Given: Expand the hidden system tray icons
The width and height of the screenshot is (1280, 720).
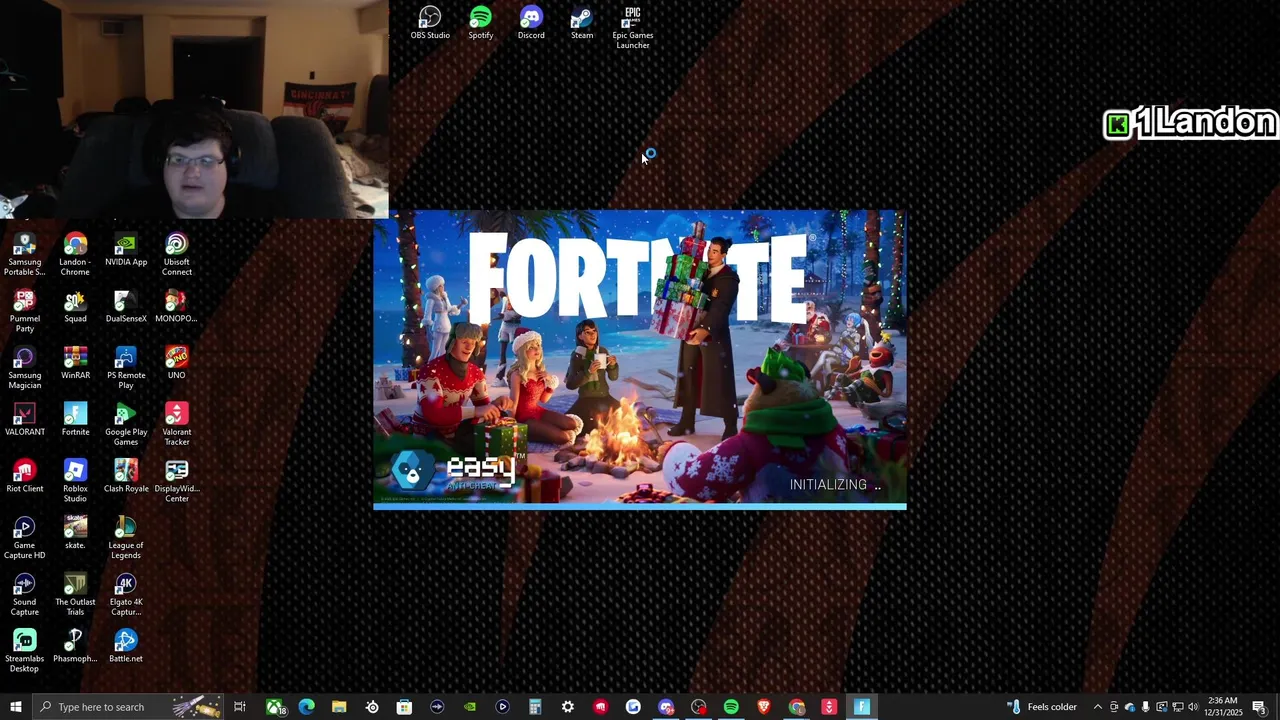Looking at the screenshot, I should point(1097,707).
